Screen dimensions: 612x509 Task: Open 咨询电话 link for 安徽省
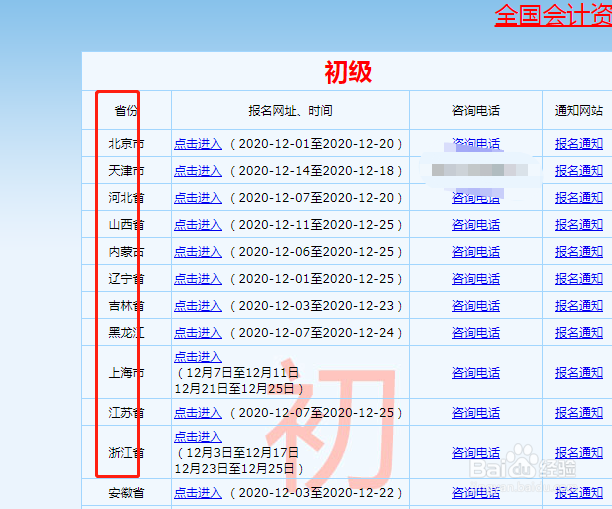tap(476, 493)
